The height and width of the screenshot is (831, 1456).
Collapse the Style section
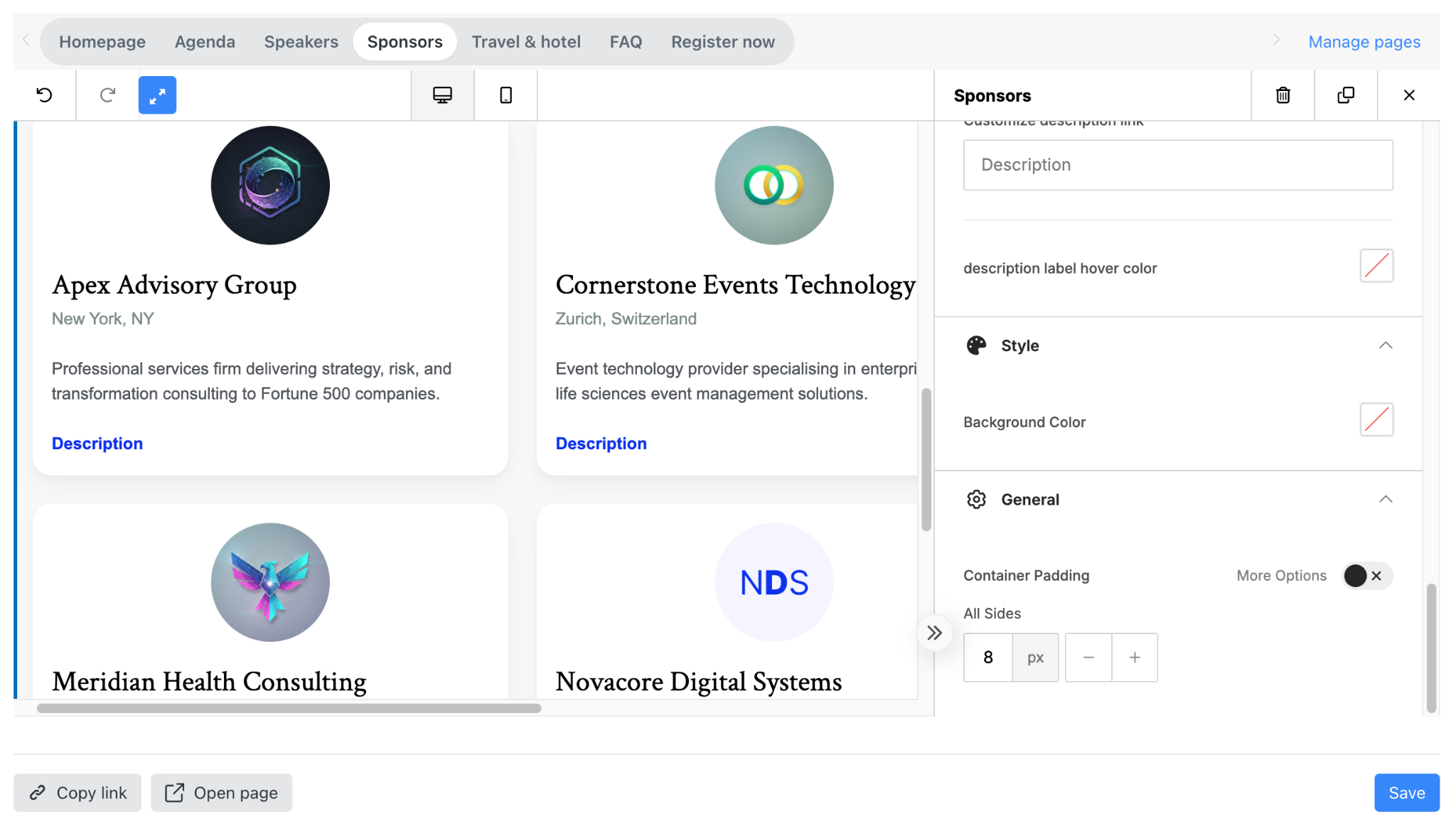[x=1385, y=345]
